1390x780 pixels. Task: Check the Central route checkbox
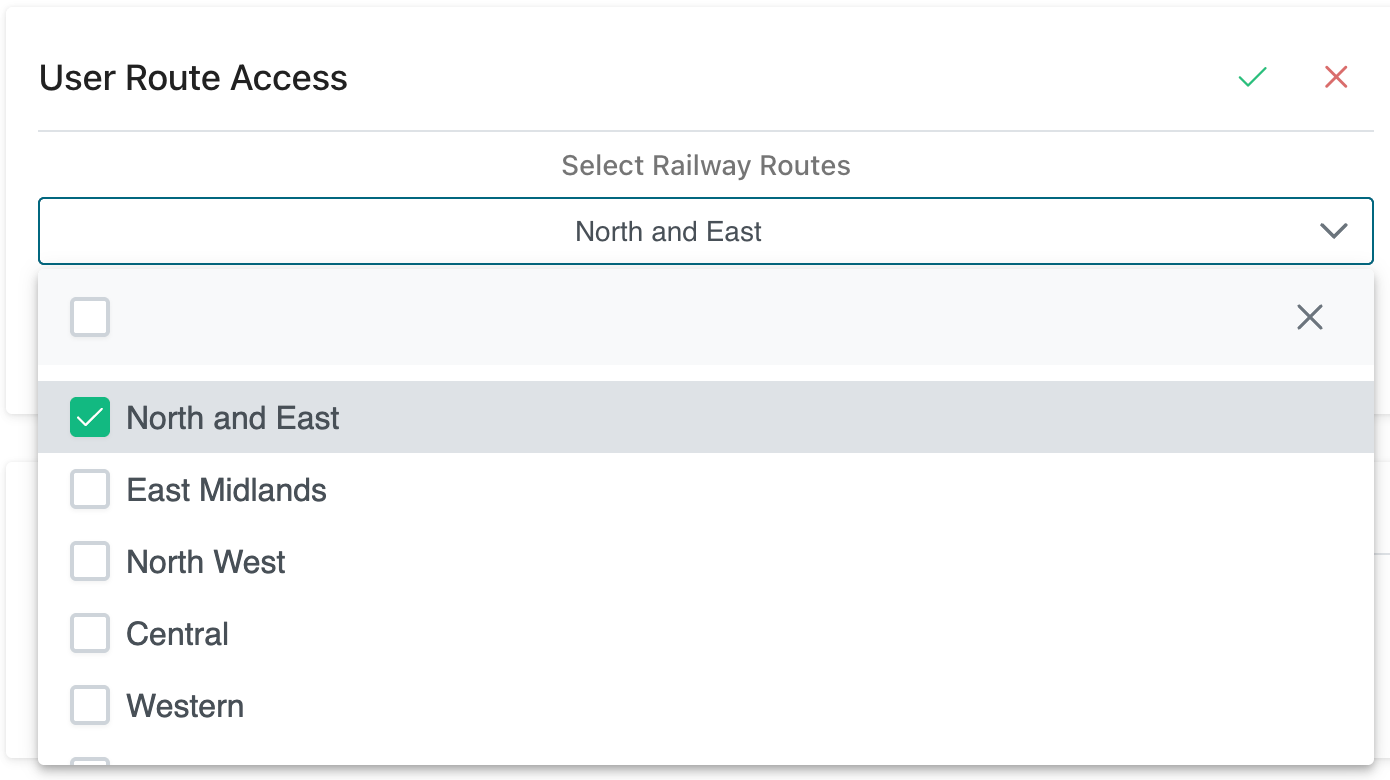pos(90,634)
